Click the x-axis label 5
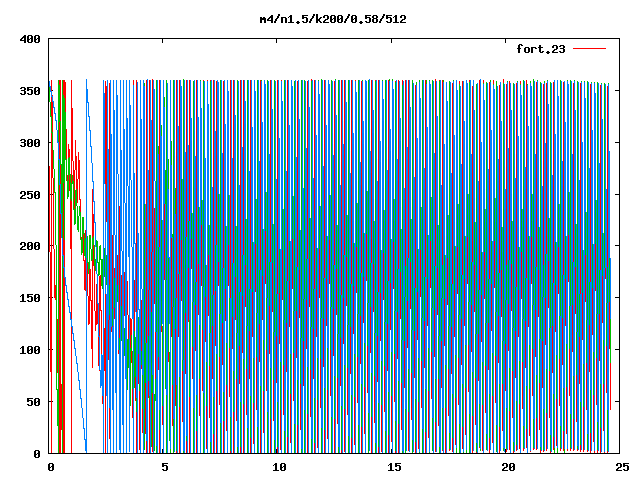Screen dimensions: 640x480 click(165, 467)
